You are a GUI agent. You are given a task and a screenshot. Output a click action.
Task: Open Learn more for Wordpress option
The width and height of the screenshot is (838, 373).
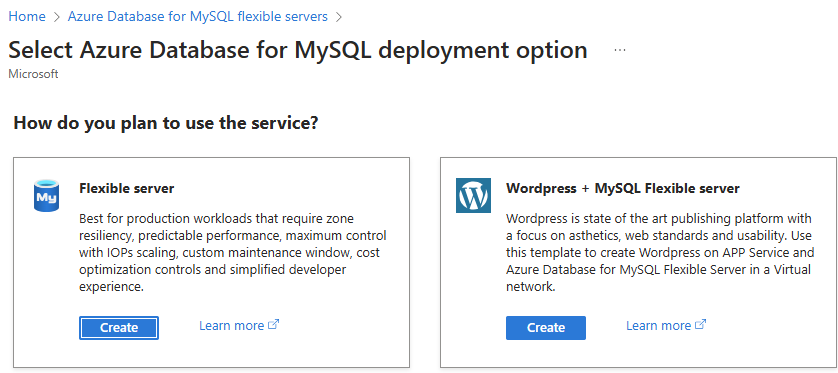pos(658,325)
